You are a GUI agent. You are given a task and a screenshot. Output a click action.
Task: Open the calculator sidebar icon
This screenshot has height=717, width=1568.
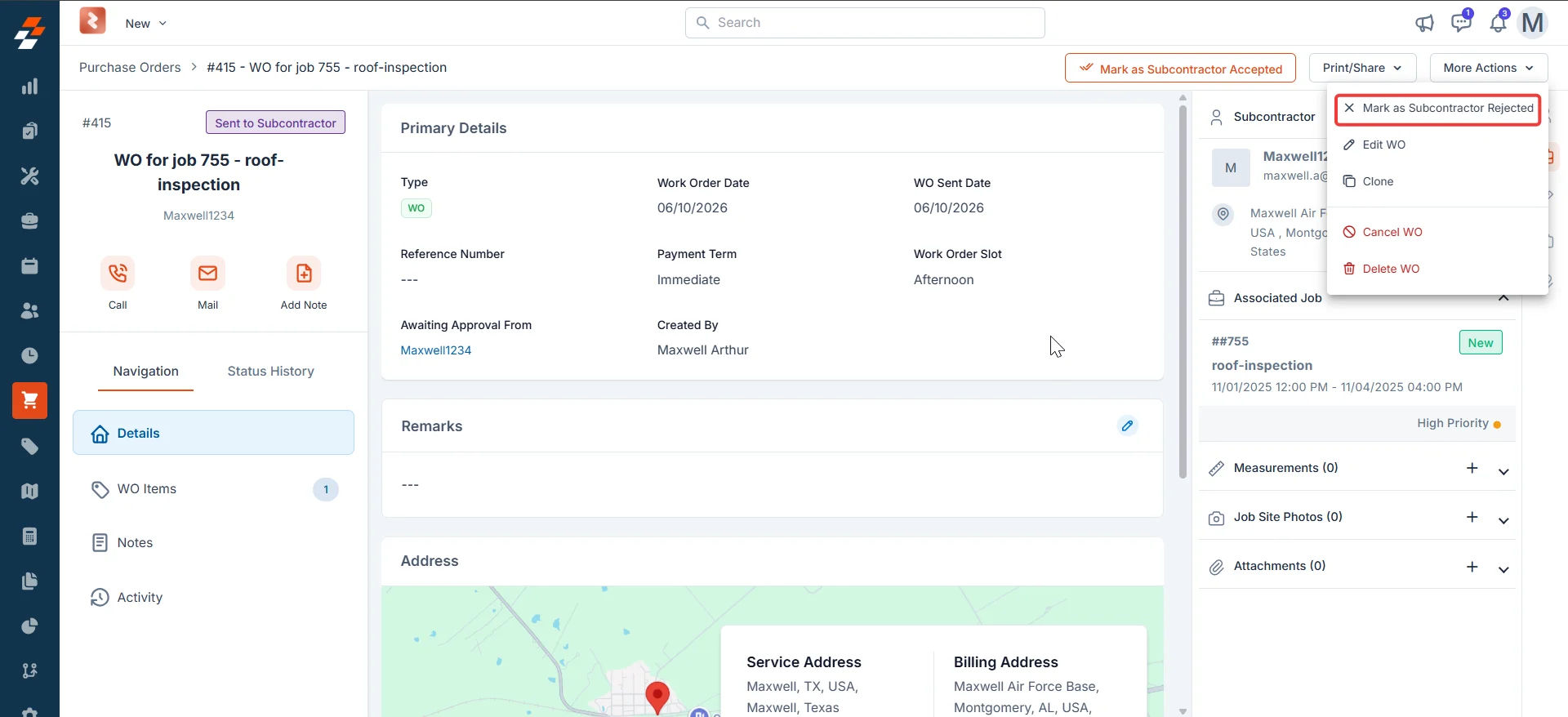click(29, 536)
